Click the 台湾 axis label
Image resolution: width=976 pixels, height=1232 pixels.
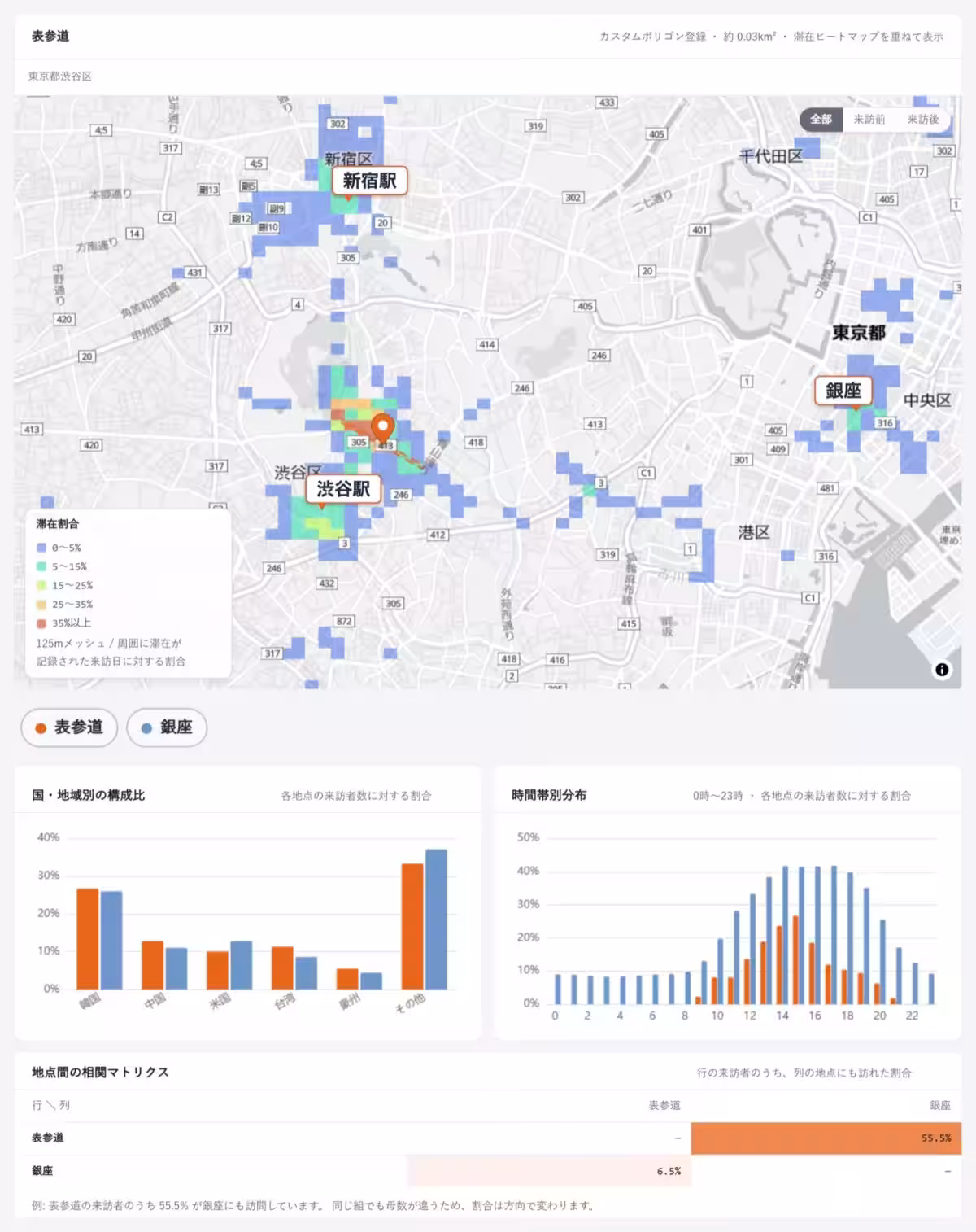point(285,1001)
